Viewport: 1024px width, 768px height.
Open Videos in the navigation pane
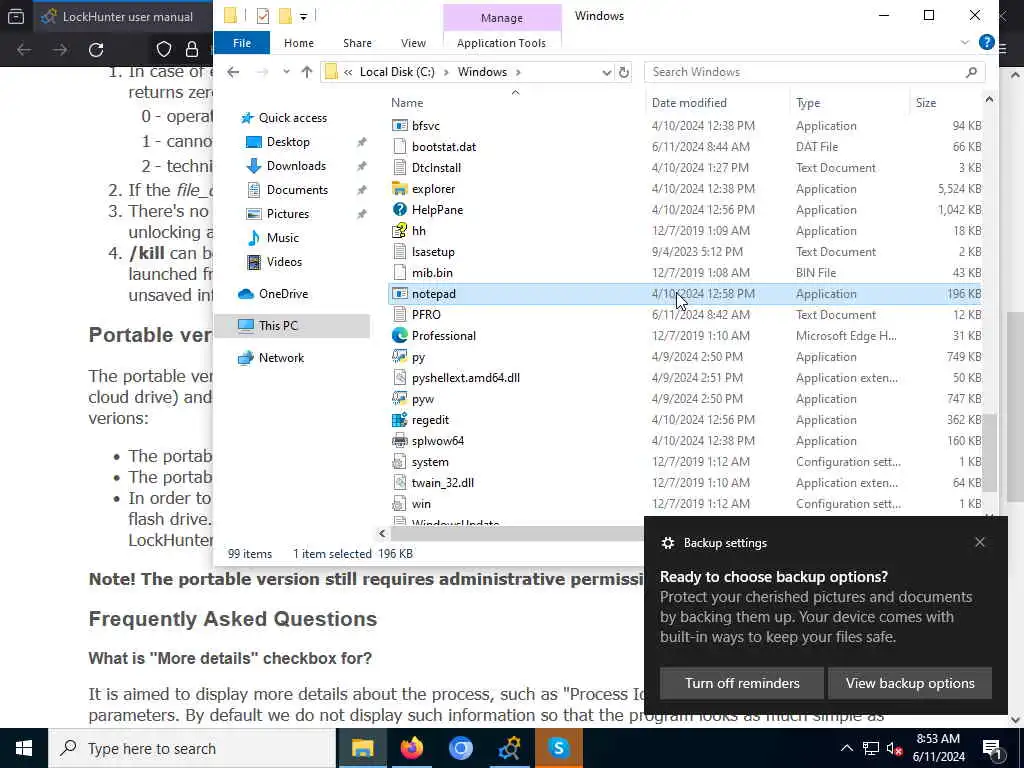pos(284,262)
